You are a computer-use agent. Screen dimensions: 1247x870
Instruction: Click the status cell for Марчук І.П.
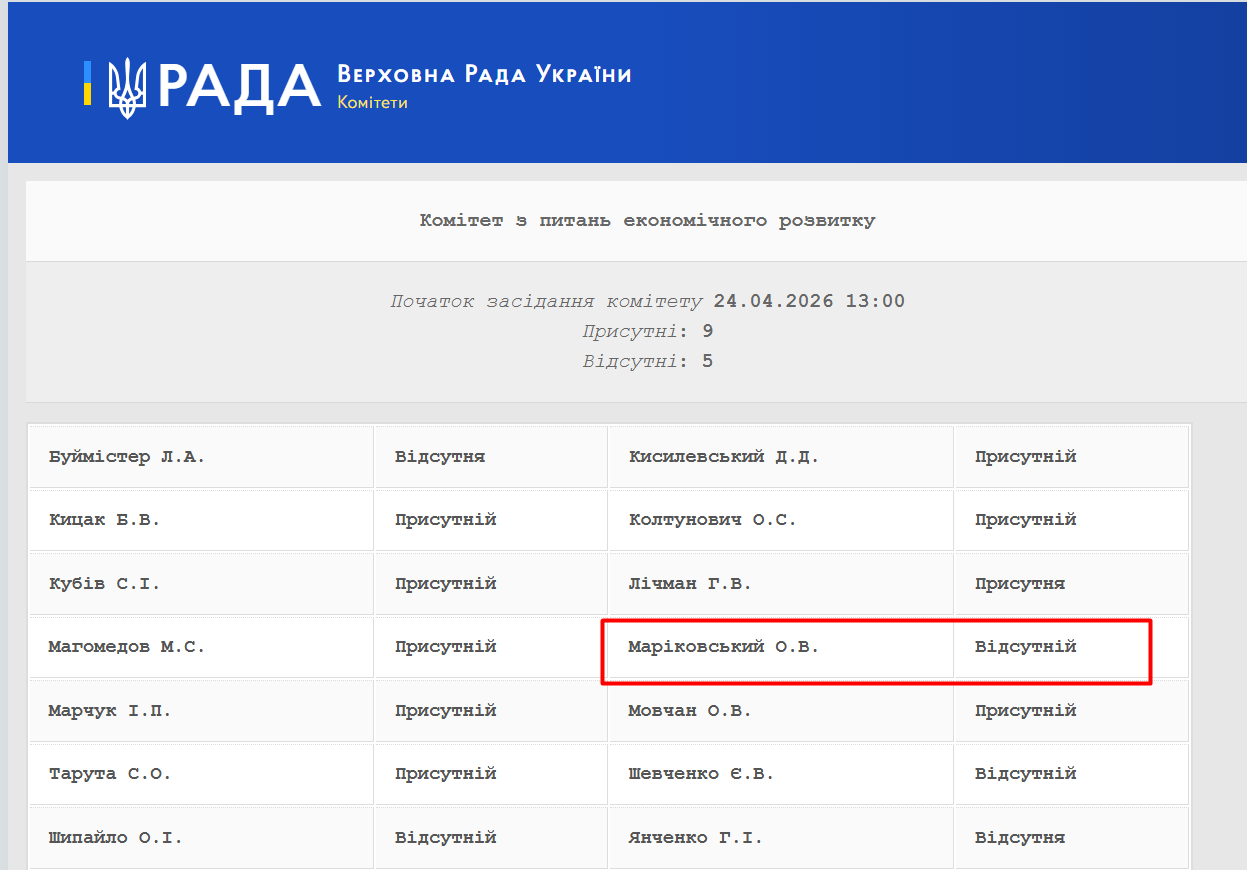(491, 711)
